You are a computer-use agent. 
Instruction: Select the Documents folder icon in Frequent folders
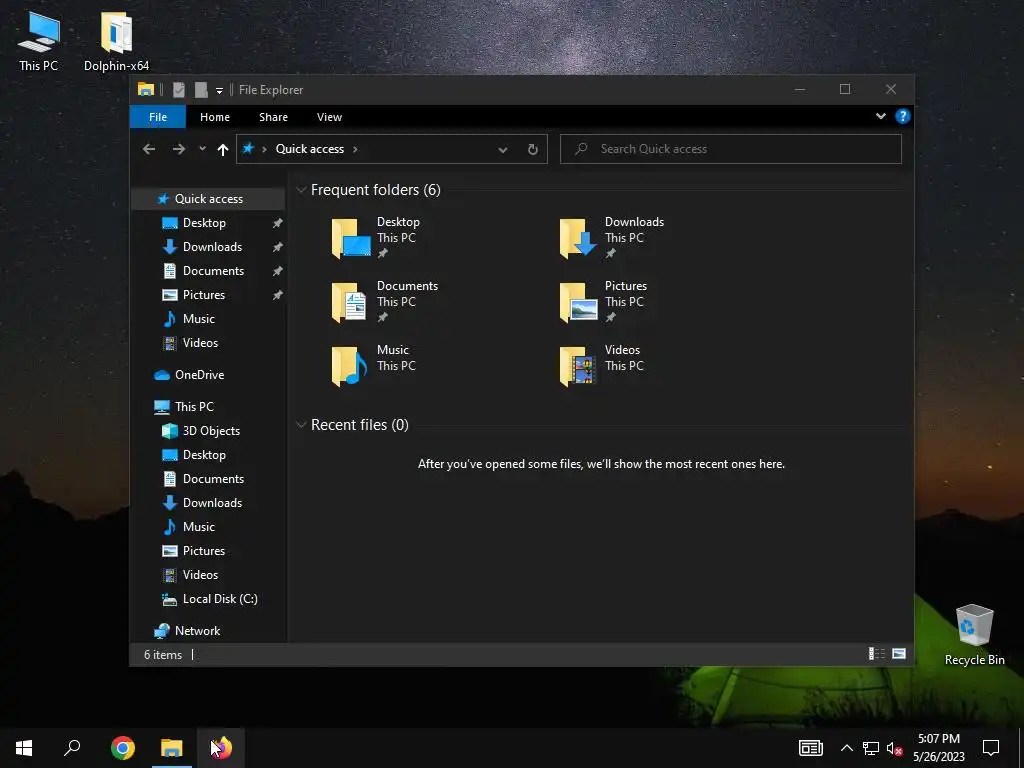click(x=350, y=302)
